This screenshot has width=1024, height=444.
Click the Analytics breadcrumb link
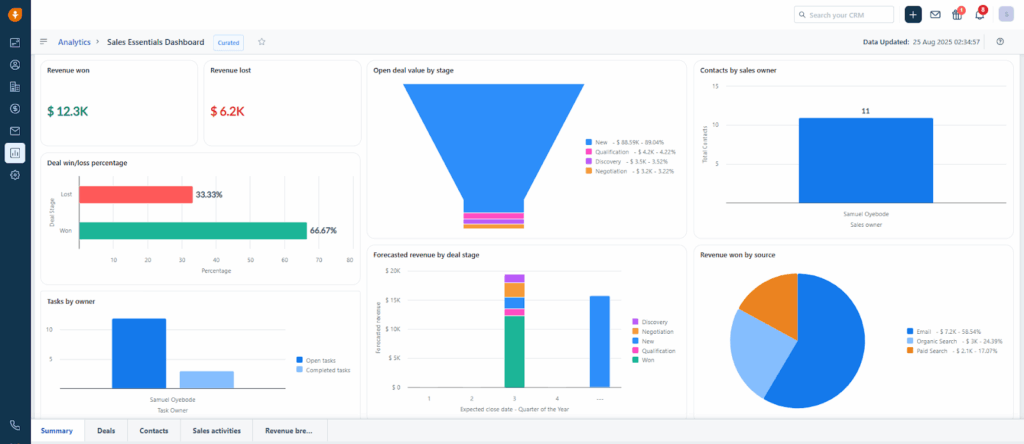coord(74,42)
